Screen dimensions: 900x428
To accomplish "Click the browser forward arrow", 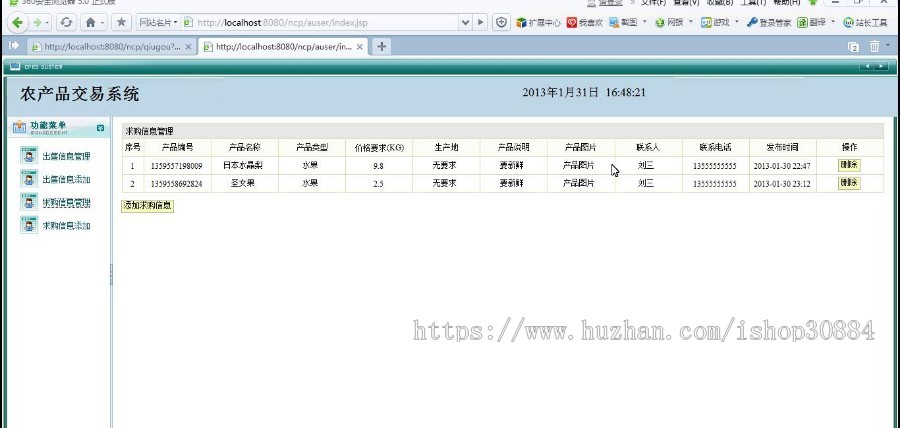I will point(37,23).
